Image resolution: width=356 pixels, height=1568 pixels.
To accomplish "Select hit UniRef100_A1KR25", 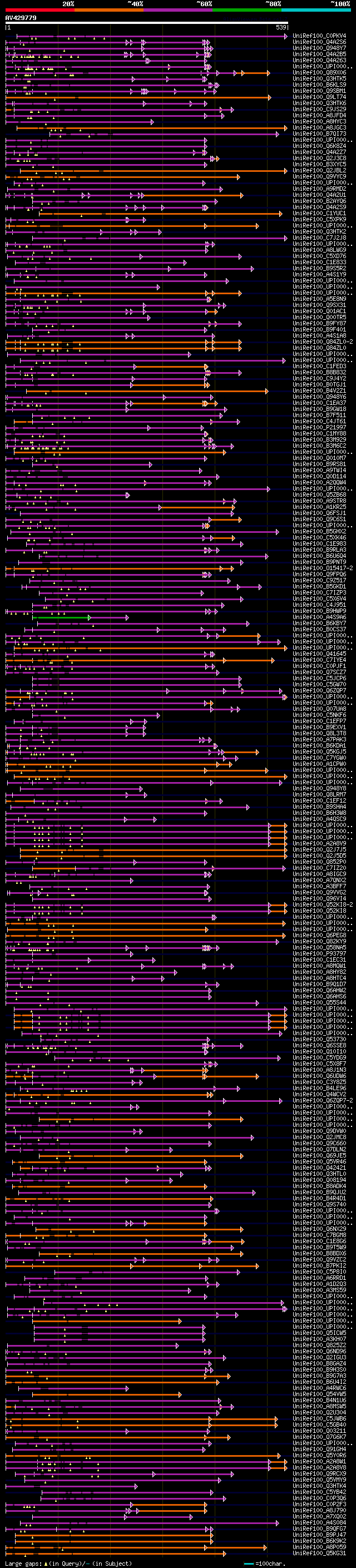I will pos(319,507).
